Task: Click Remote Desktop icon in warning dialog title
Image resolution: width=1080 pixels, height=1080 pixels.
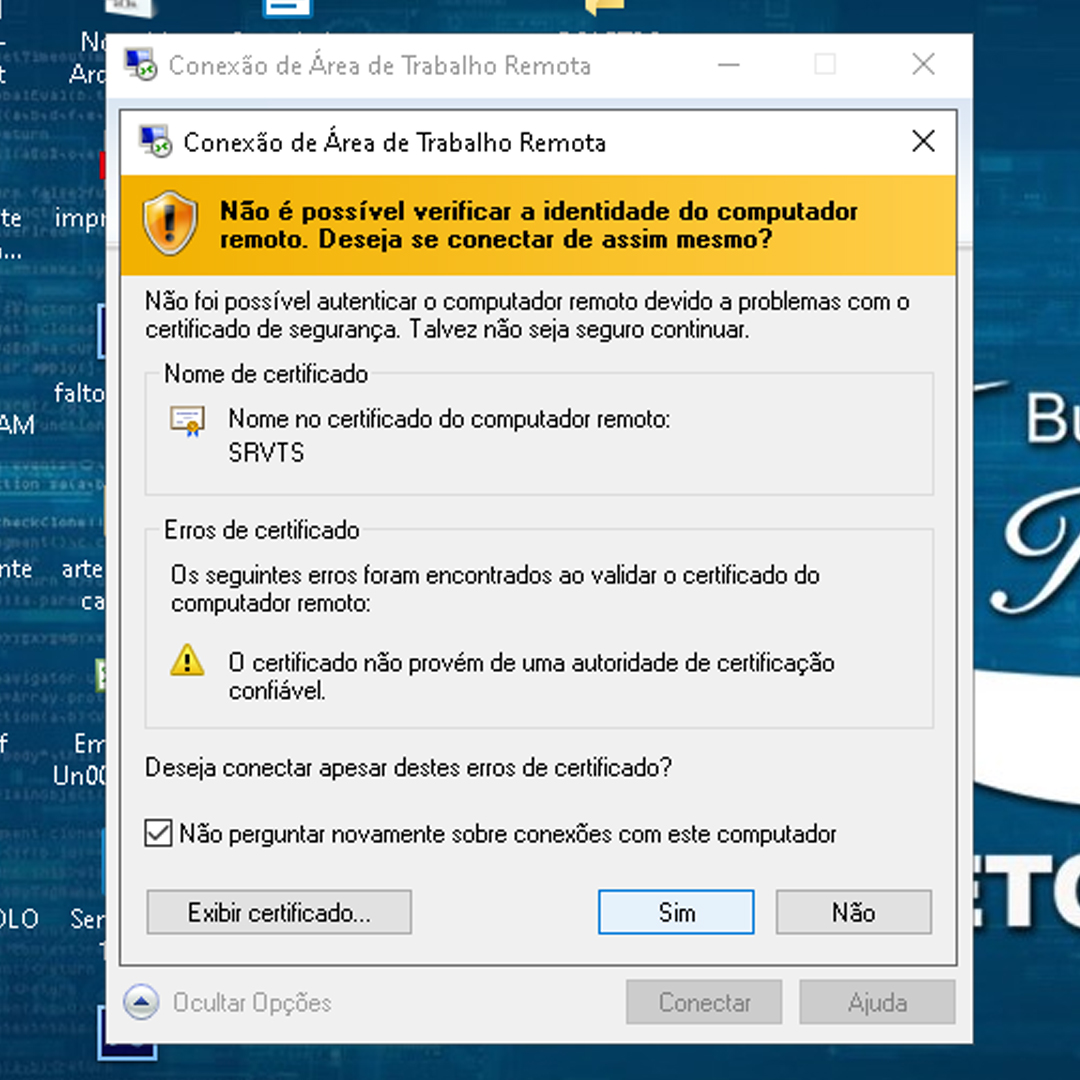Action: [156, 142]
